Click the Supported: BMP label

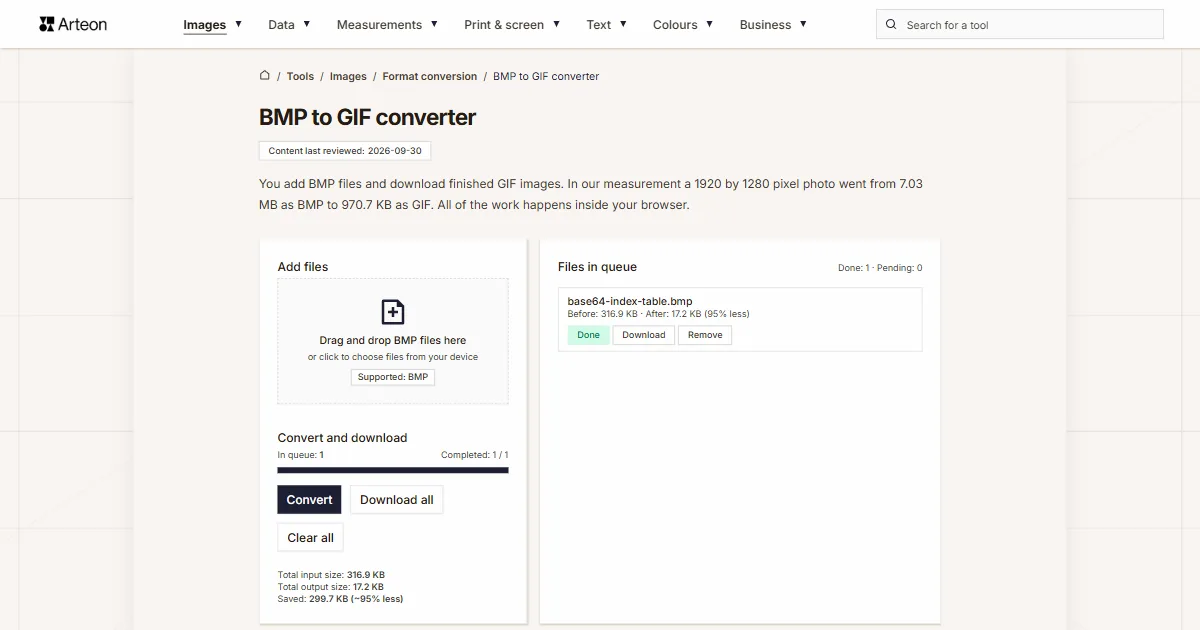pyautogui.click(x=393, y=377)
